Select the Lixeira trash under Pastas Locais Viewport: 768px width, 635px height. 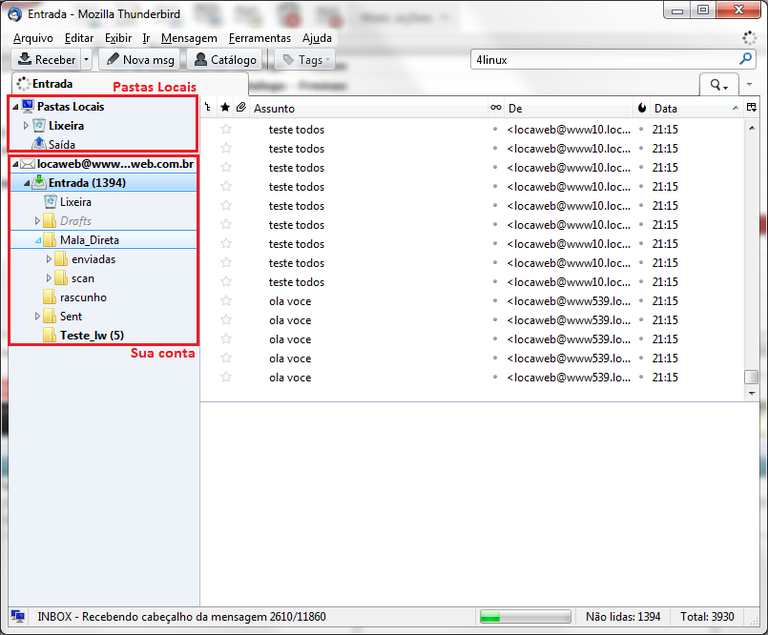pyautogui.click(x=66, y=126)
